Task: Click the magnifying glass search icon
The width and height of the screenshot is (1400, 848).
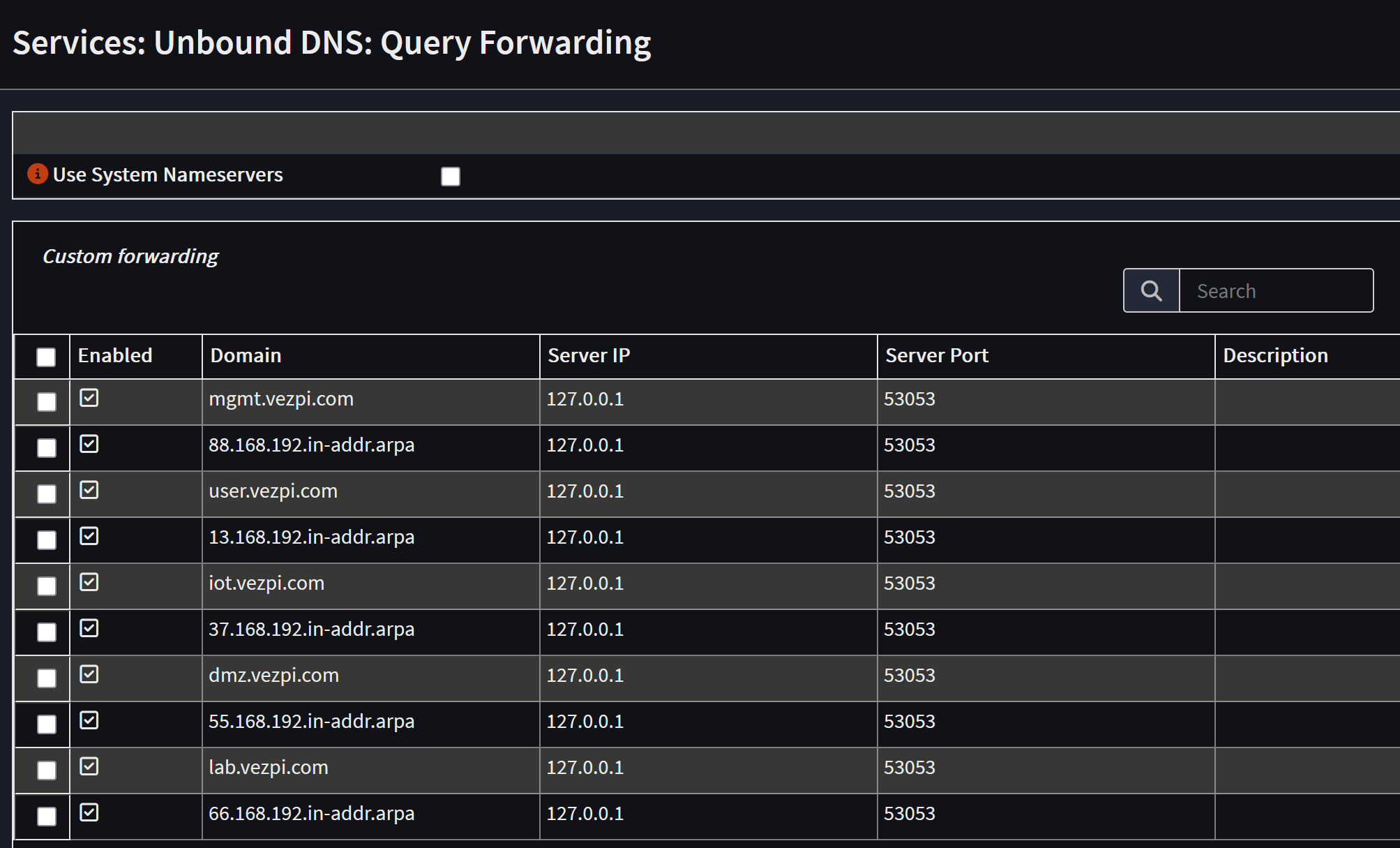Action: (1150, 290)
